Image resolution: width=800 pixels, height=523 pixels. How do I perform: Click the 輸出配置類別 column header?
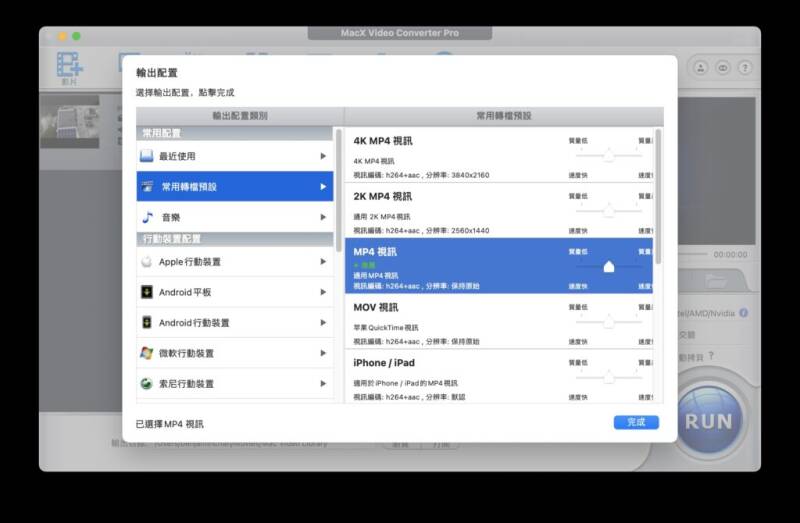click(x=240, y=116)
